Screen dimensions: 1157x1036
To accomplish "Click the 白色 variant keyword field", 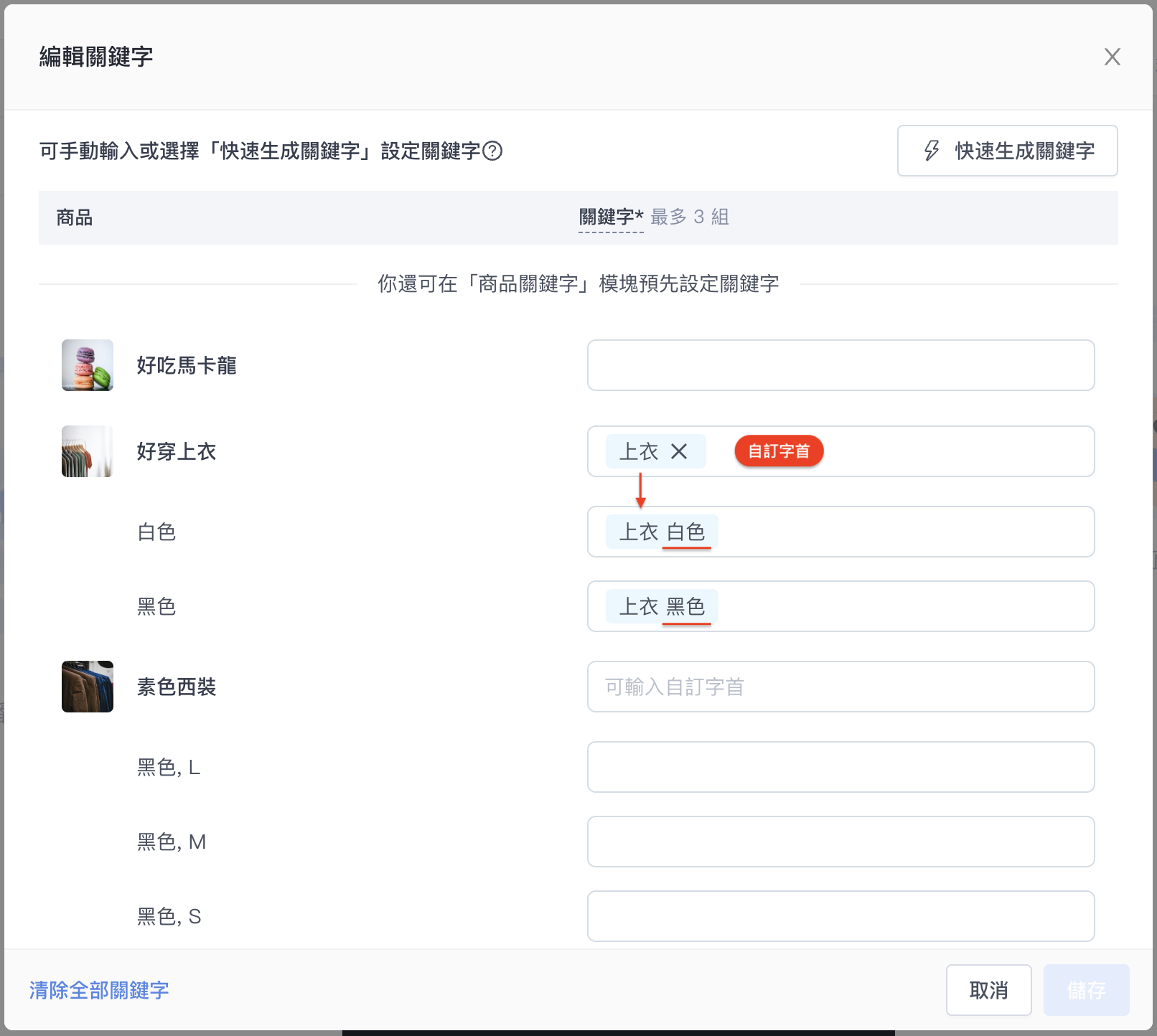I will pos(840,532).
